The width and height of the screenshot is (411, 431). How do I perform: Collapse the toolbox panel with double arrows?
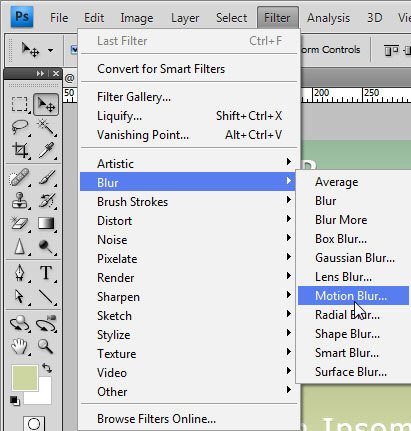point(40,73)
